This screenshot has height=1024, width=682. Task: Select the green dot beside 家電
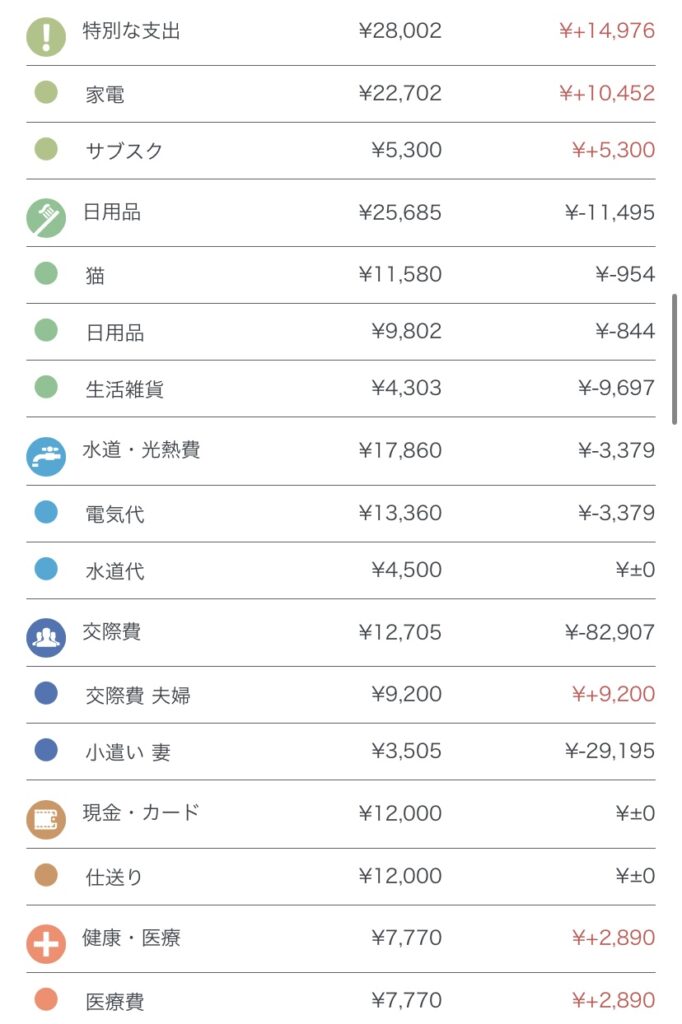coord(46,93)
